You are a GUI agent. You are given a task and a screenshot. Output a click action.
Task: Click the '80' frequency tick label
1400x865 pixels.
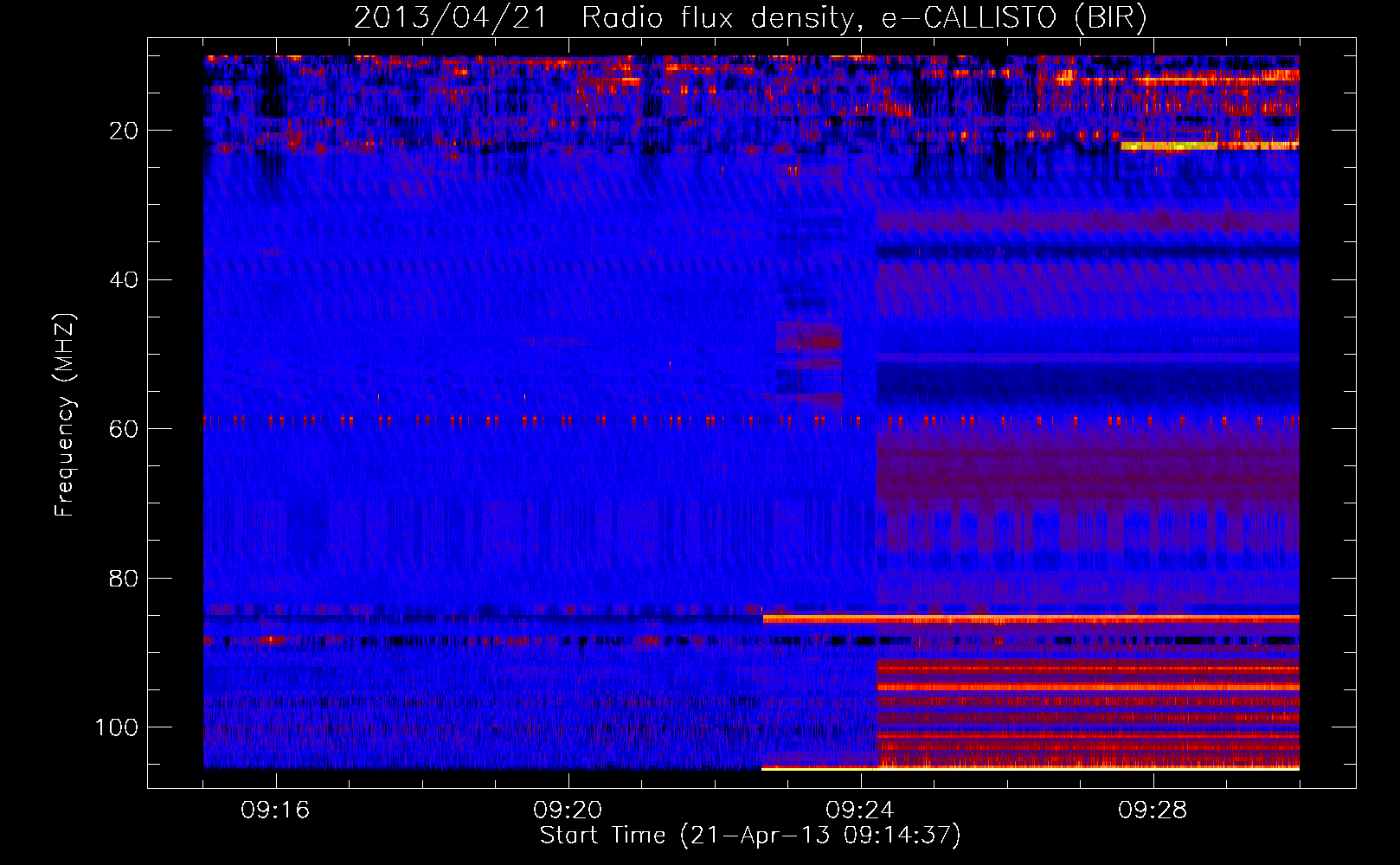pos(124,578)
